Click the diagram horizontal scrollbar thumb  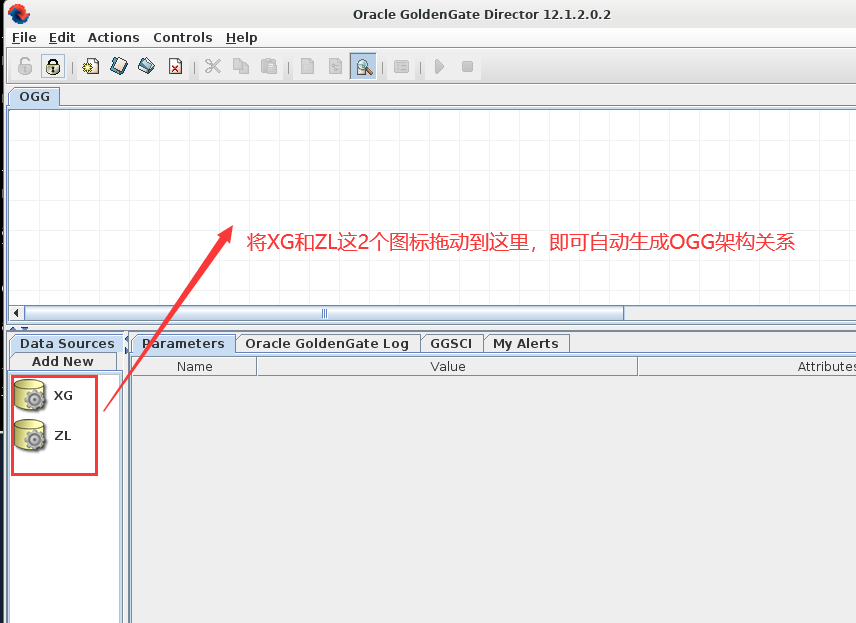[x=324, y=313]
